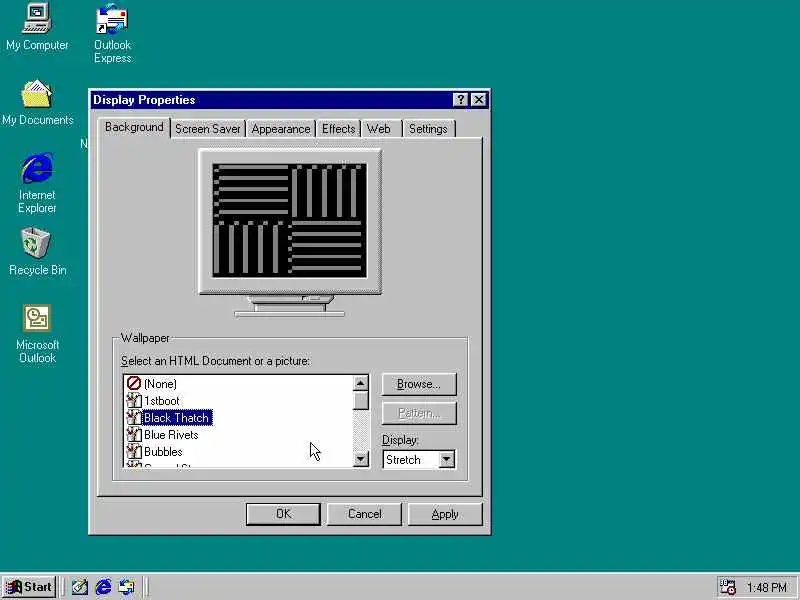The height and width of the screenshot is (600, 800).
Task: Open the Effects tab
Action: click(338, 129)
